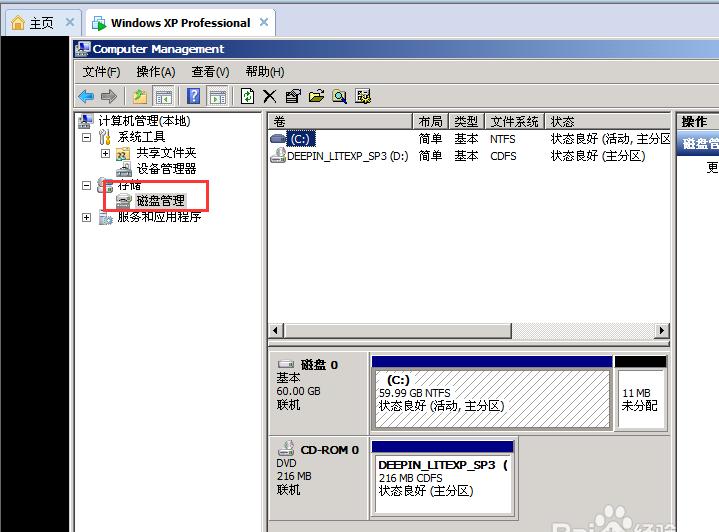719x532 pixels.
Task: Click the CD-ROM 0 drive icon
Action: point(286,448)
